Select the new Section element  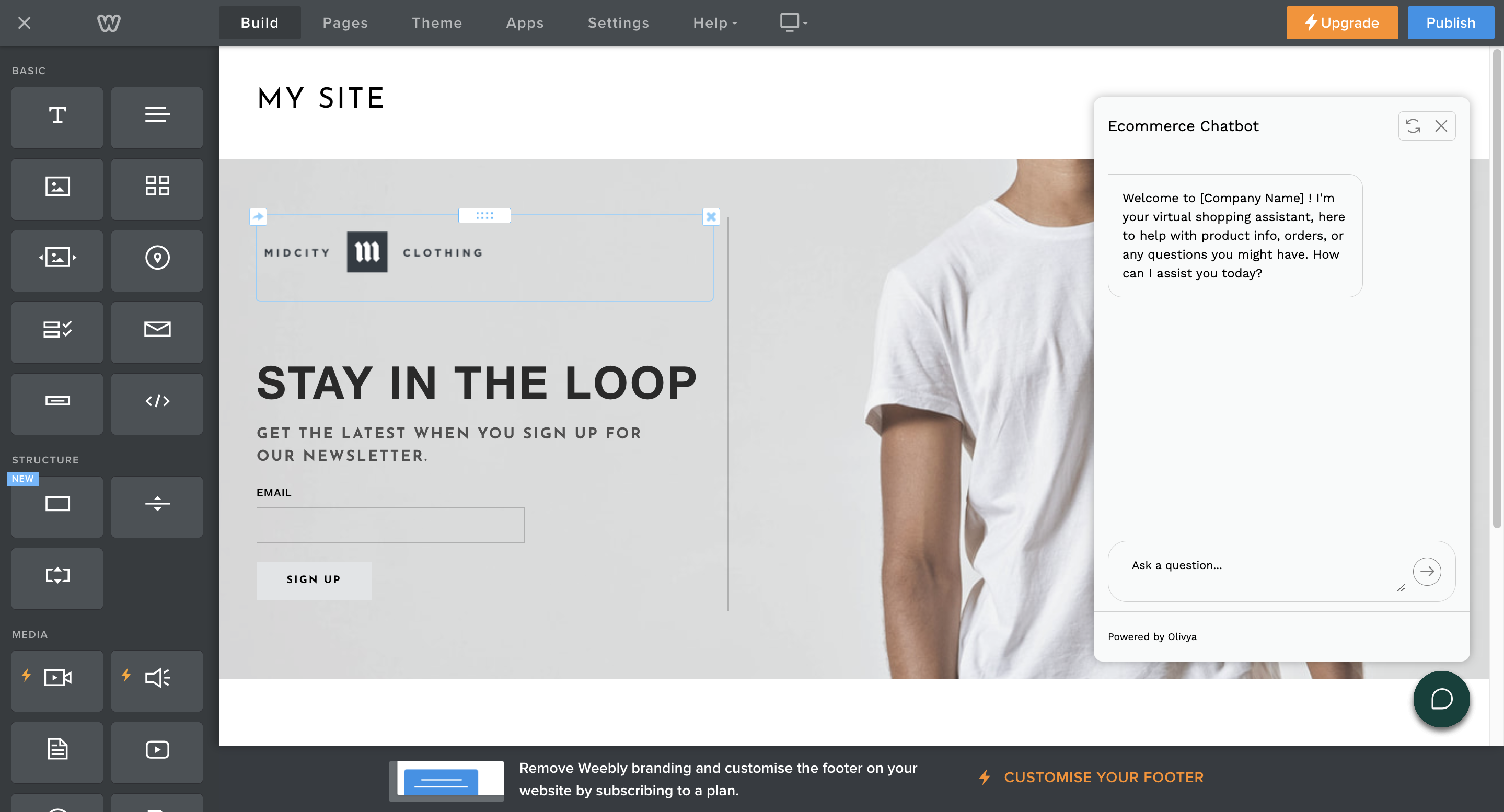pos(57,507)
